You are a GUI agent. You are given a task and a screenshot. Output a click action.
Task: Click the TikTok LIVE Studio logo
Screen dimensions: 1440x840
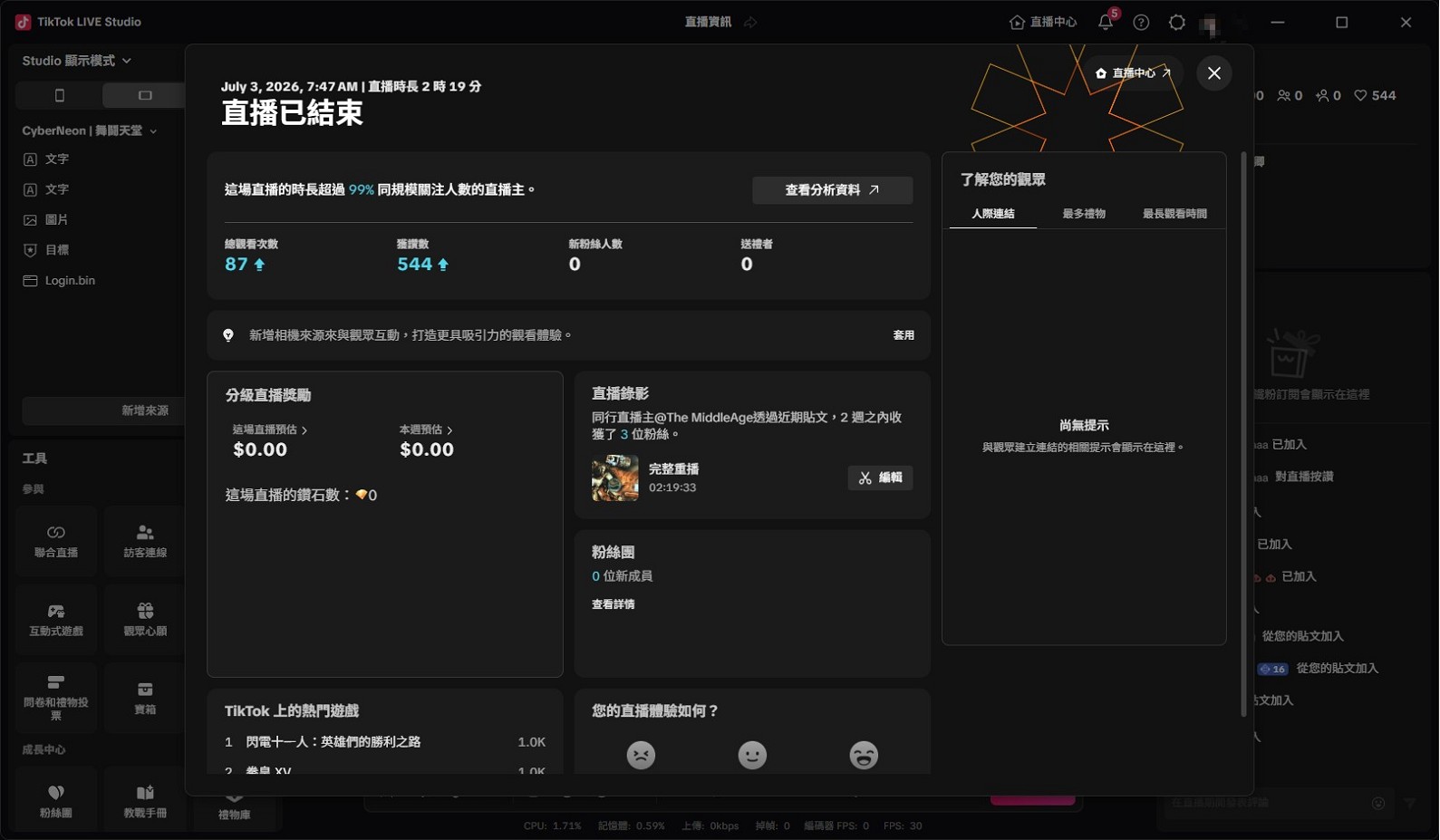[23, 22]
